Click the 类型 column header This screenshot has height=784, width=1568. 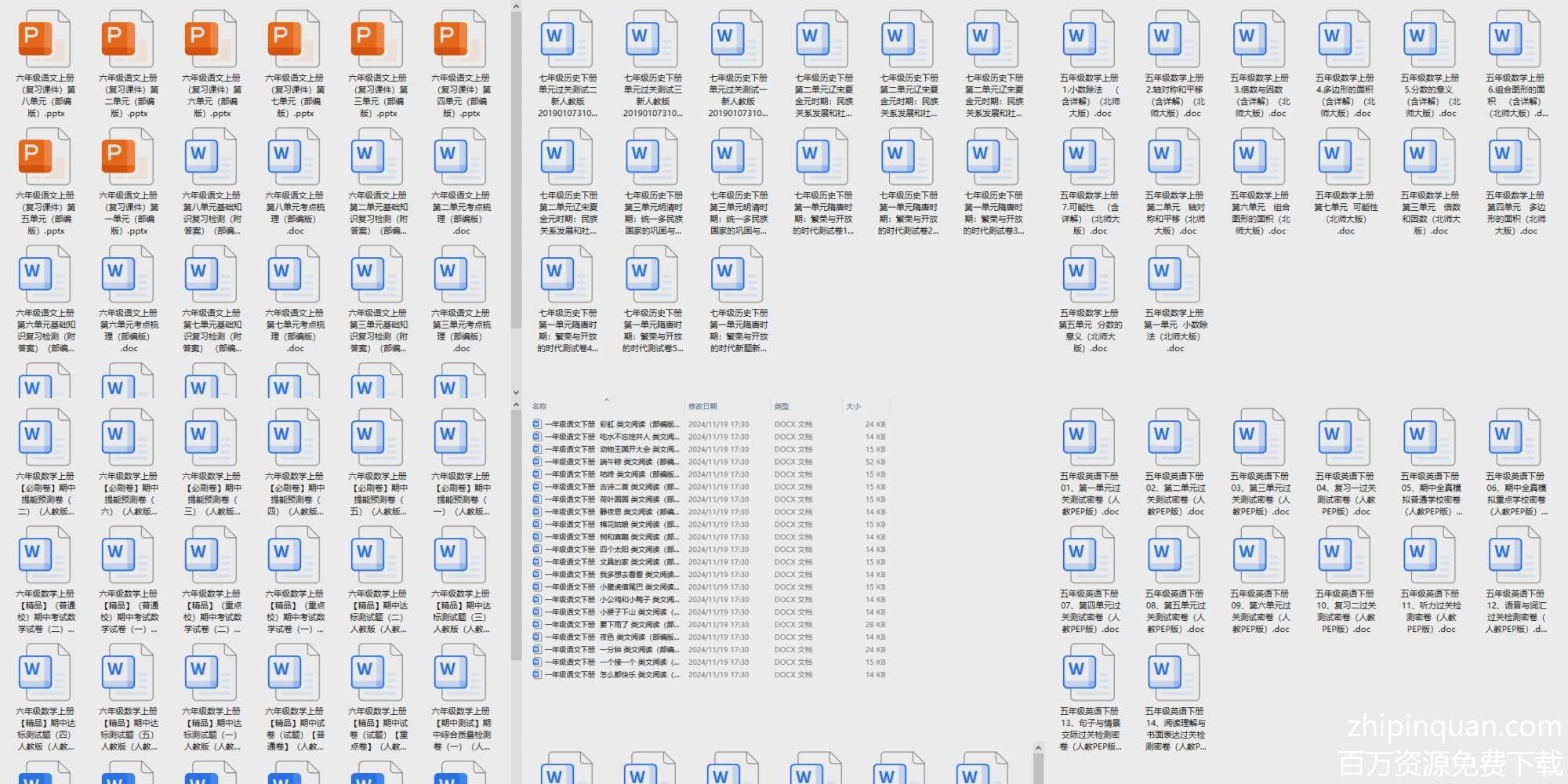point(782,406)
